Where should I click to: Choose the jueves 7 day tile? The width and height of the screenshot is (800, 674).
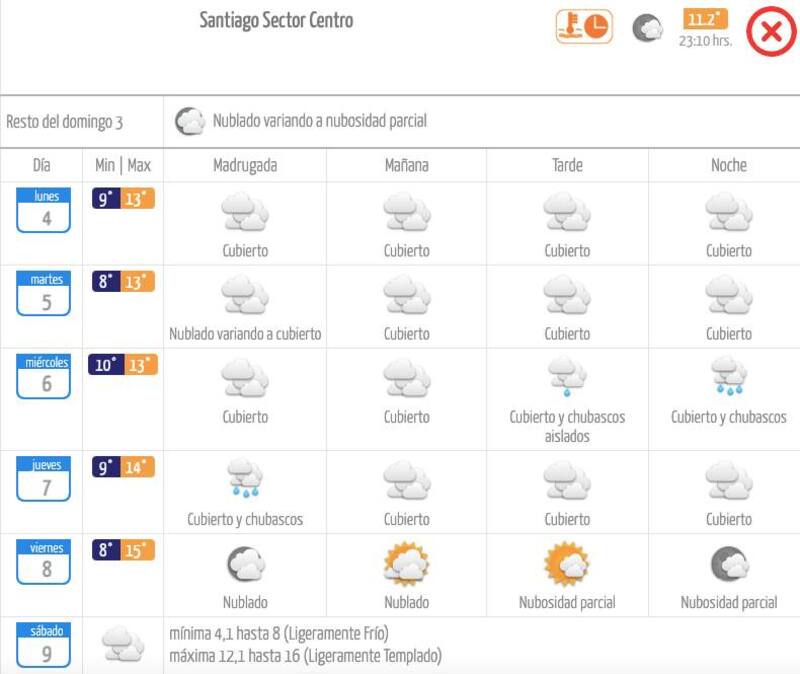pyautogui.click(x=44, y=478)
